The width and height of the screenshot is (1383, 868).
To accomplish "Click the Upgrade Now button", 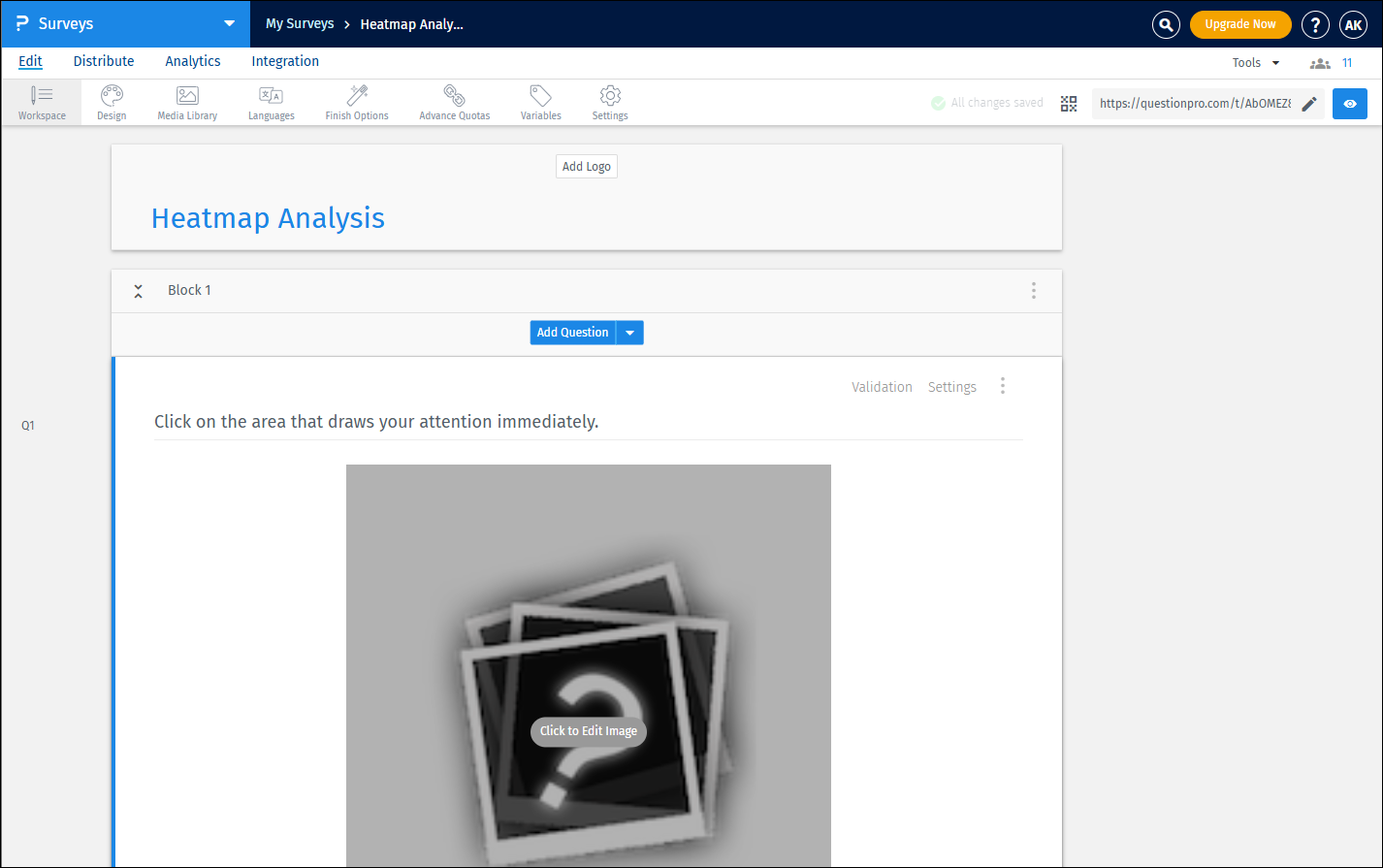I will 1240,24.
